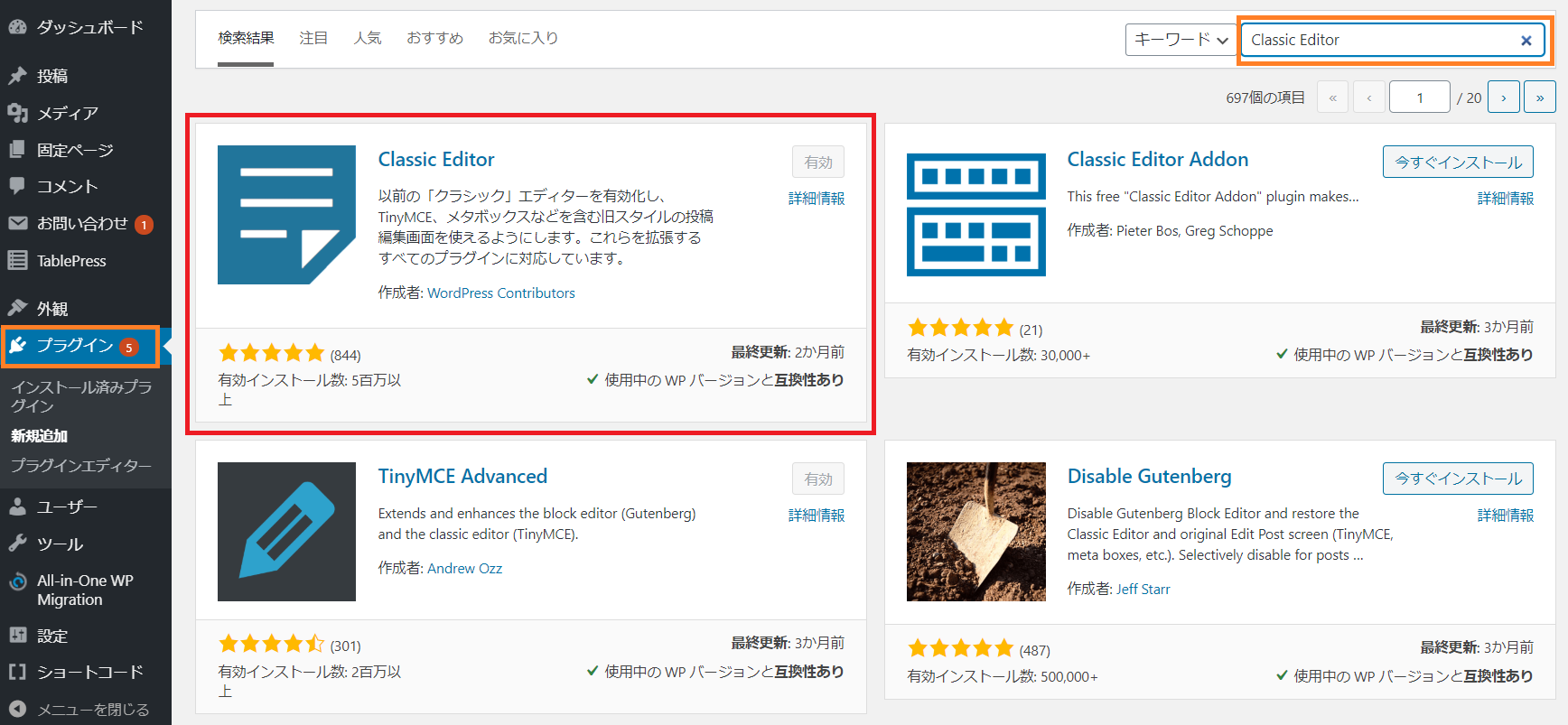Click the pushpin icon beside 投稿

[17, 76]
